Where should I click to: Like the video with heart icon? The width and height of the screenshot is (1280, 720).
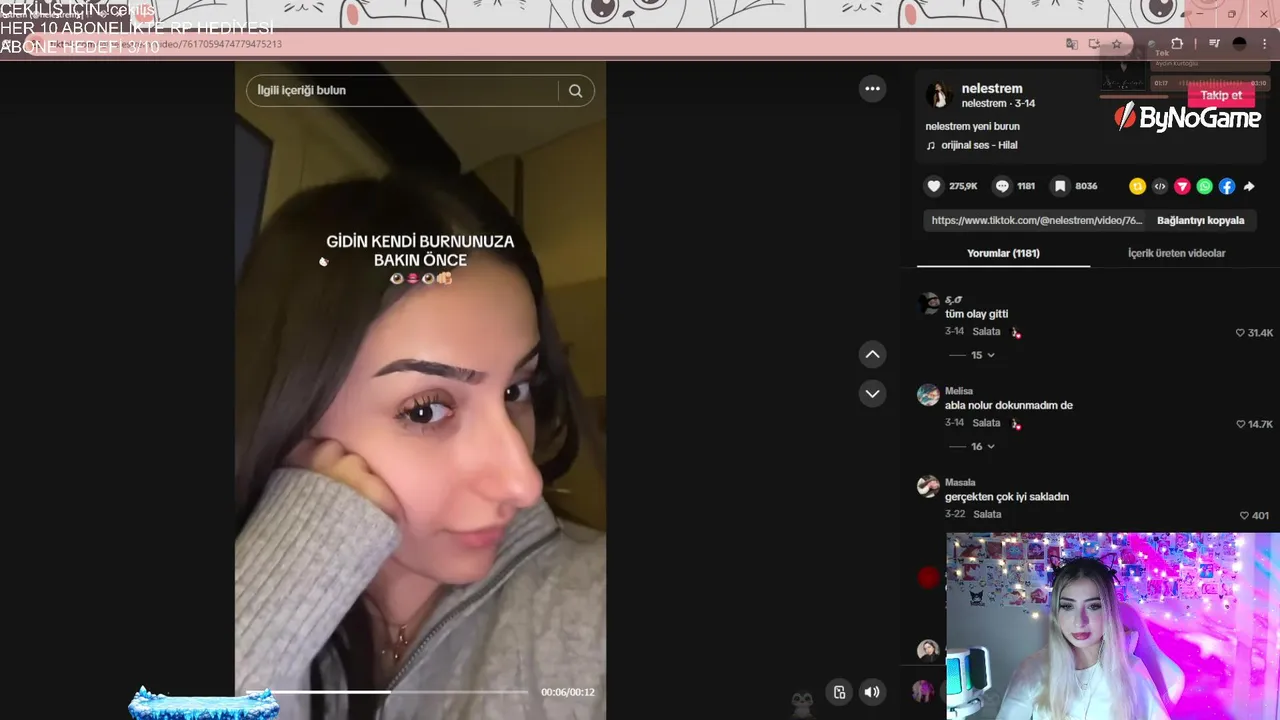[934, 186]
